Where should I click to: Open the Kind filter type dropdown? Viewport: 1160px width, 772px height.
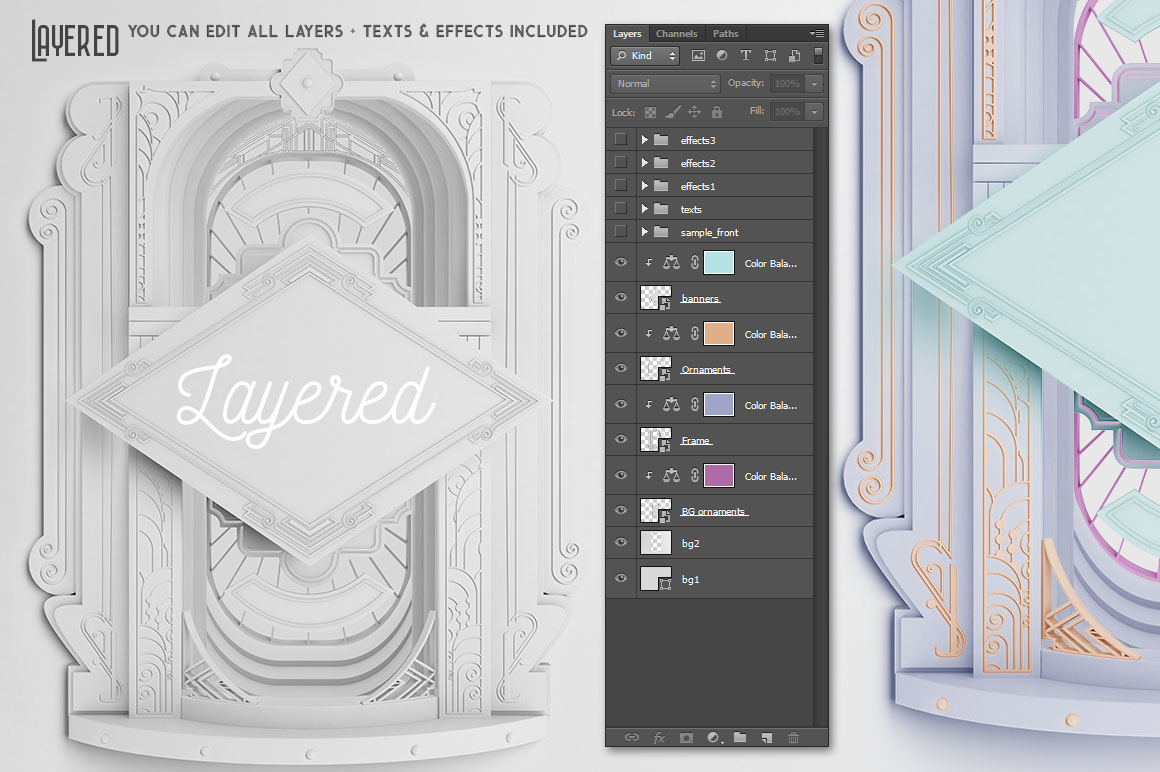point(646,56)
